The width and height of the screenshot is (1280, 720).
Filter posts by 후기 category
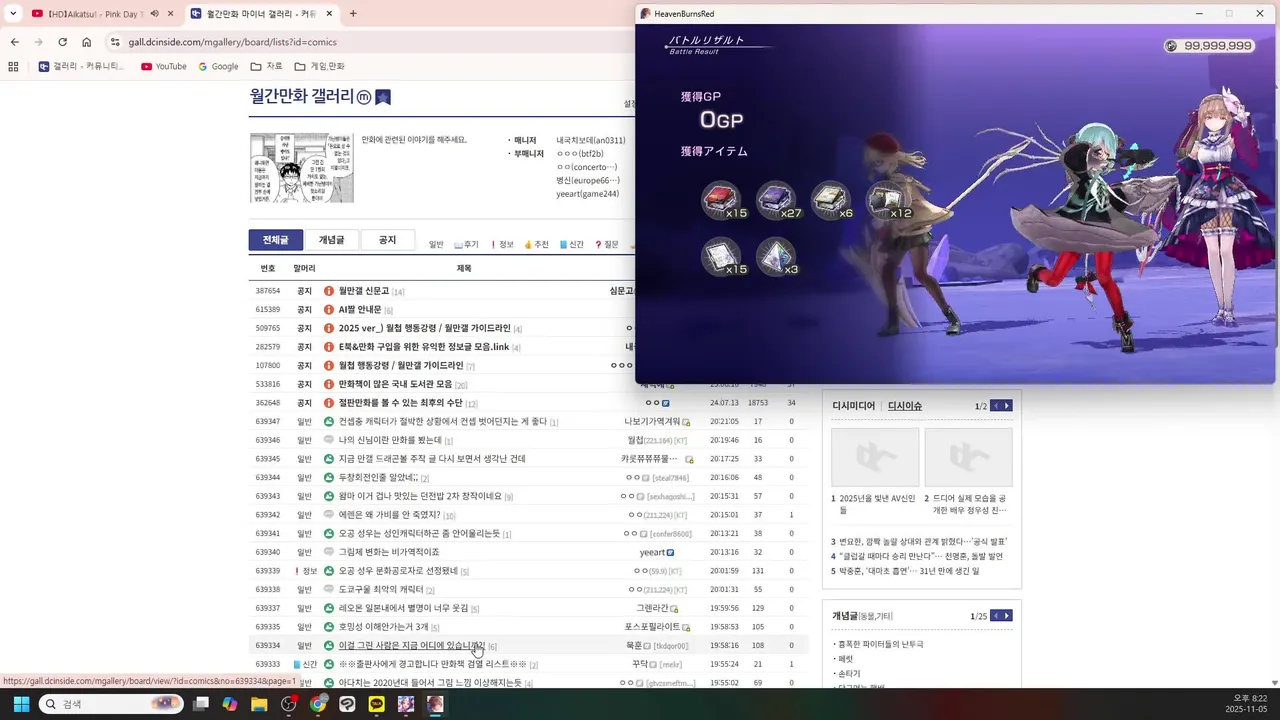466,244
